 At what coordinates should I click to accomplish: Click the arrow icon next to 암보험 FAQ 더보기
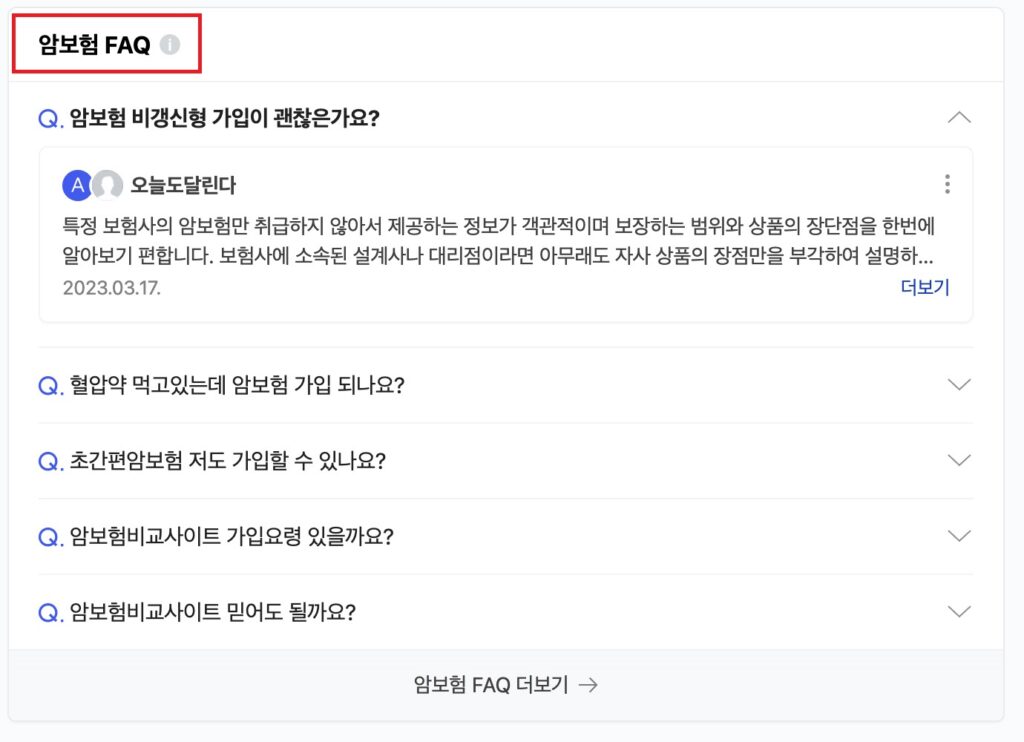[x=589, y=685]
